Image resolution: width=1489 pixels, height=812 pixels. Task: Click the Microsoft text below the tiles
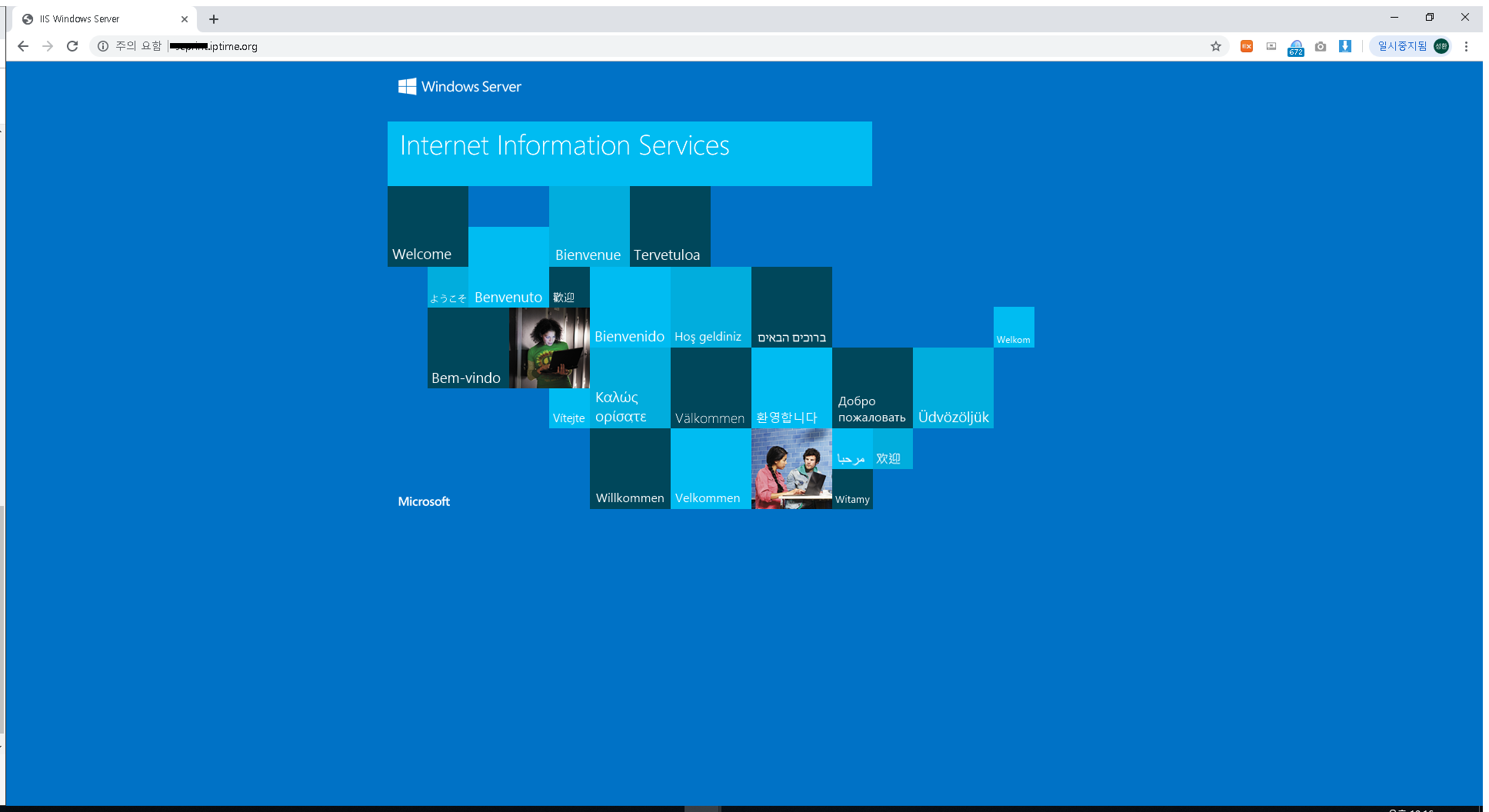(424, 501)
